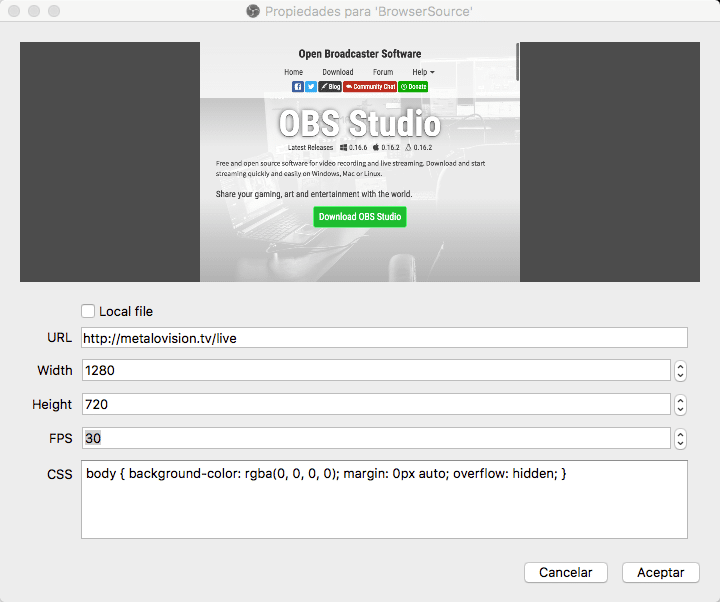Viewport: 720px width, 602px height.
Task: Click the Latest Releases text in preview
Action: 310,147
